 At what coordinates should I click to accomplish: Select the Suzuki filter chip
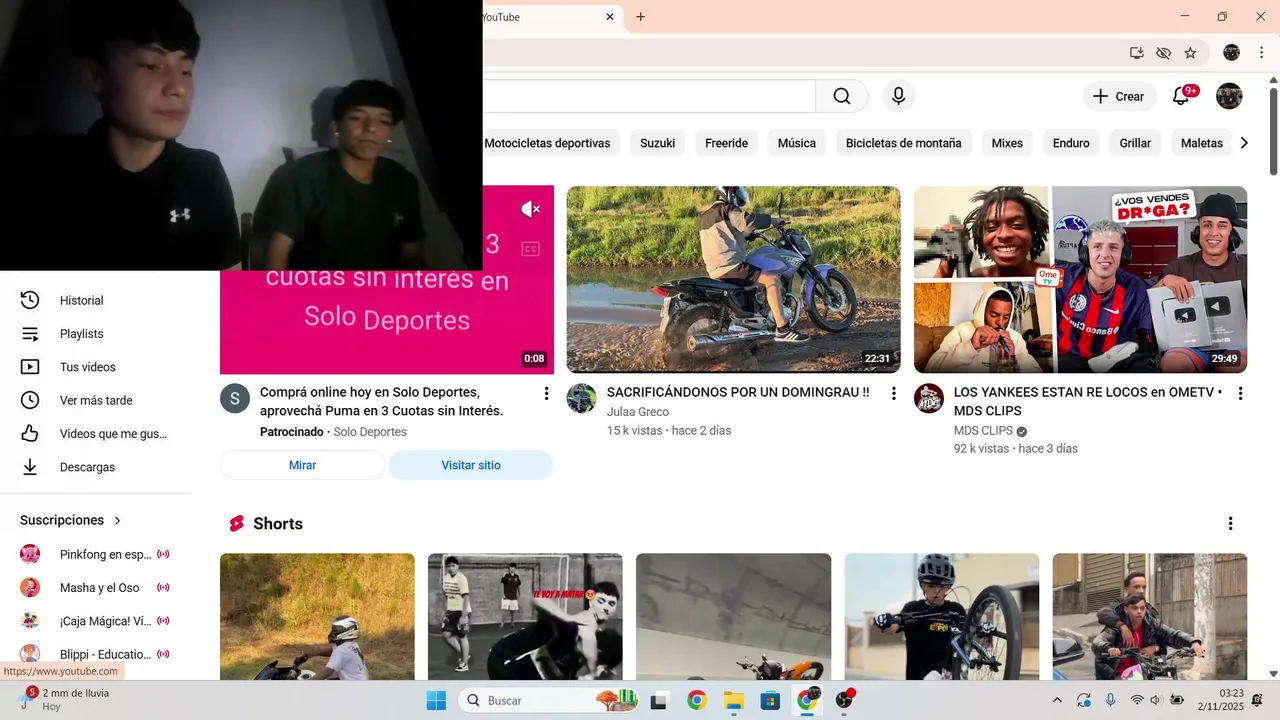tap(658, 143)
